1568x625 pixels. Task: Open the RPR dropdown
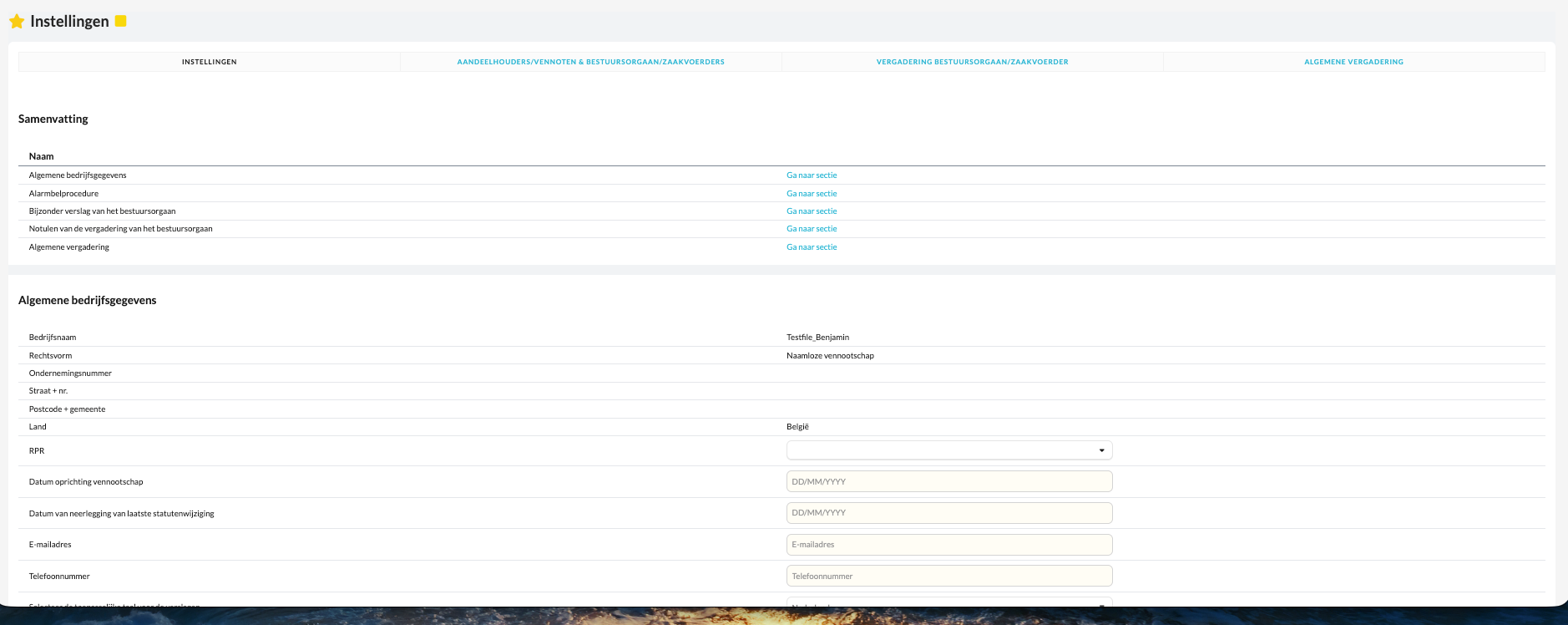pyautogui.click(x=949, y=450)
